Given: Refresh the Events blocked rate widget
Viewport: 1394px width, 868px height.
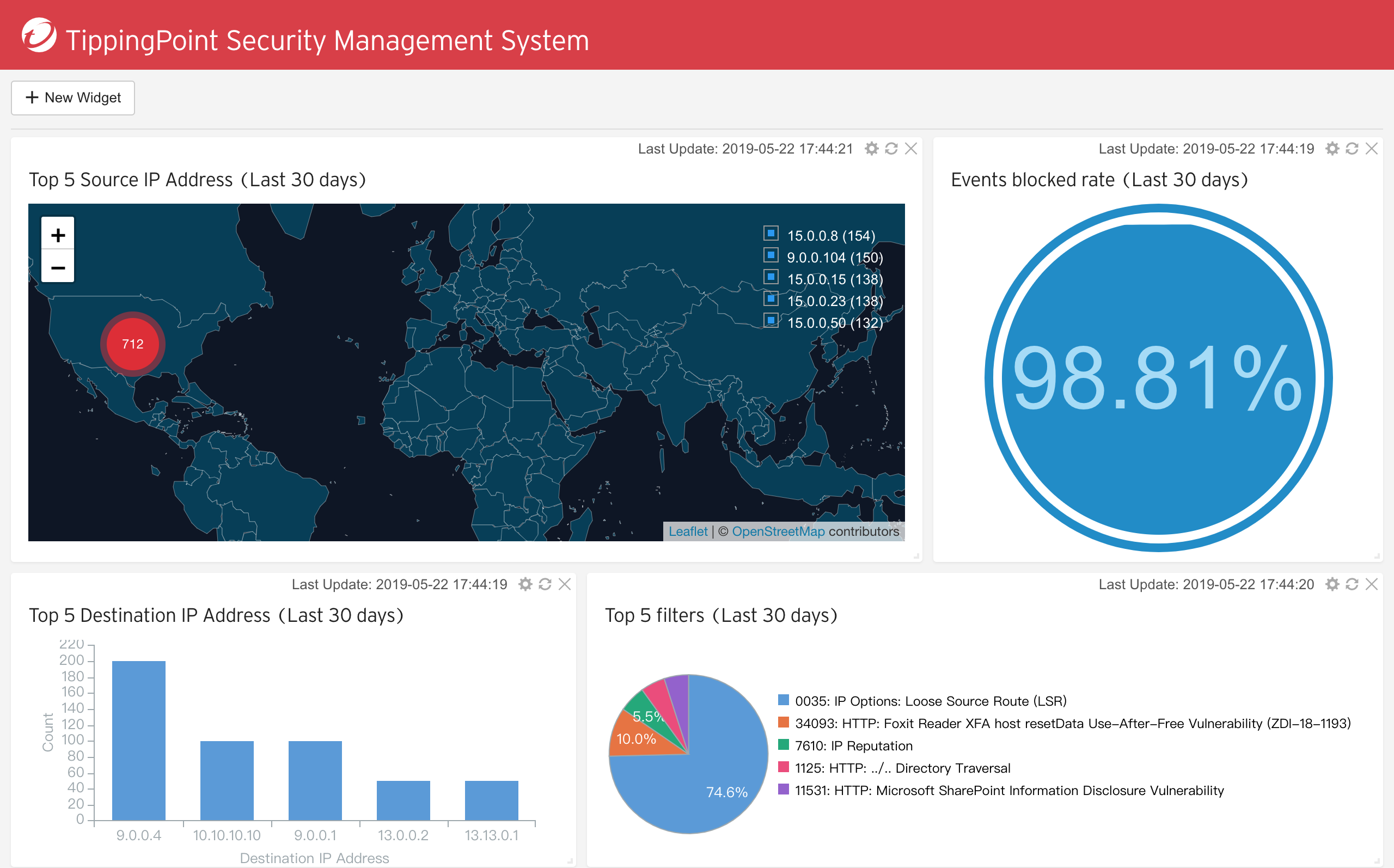Looking at the screenshot, I should tap(1352, 148).
